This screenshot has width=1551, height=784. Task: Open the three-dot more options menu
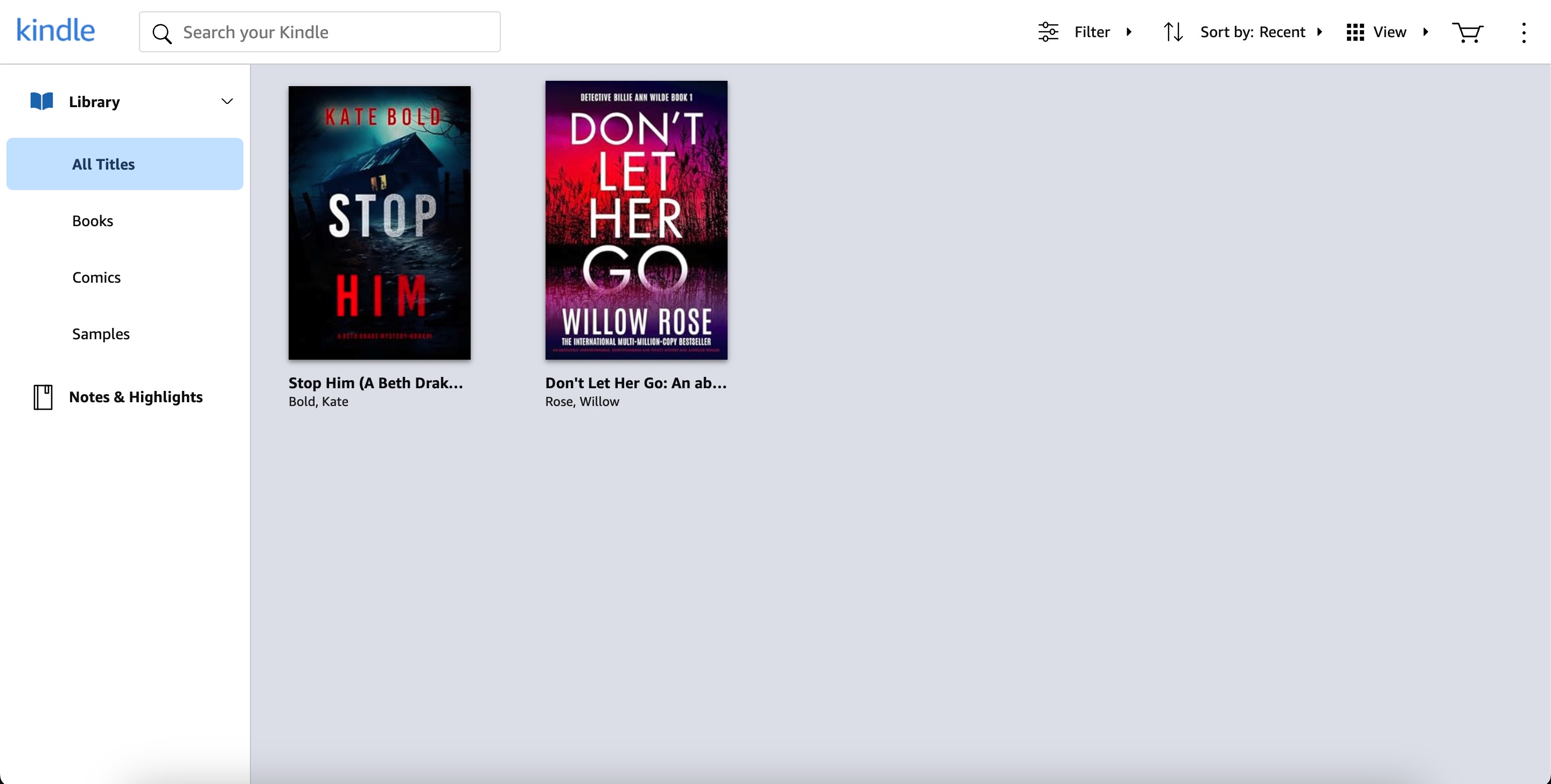[x=1524, y=32]
